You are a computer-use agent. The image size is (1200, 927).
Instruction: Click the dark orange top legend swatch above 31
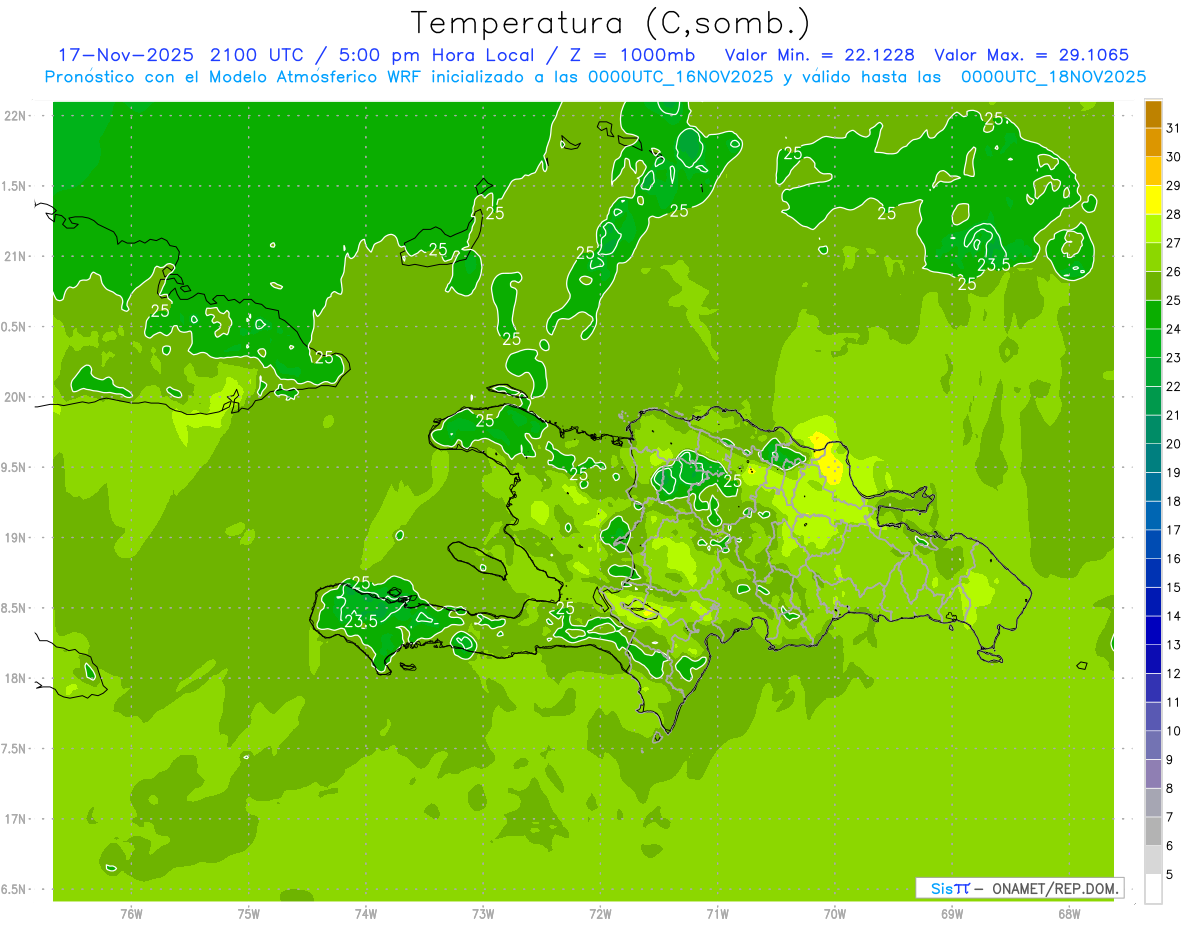tap(1153, 114)
